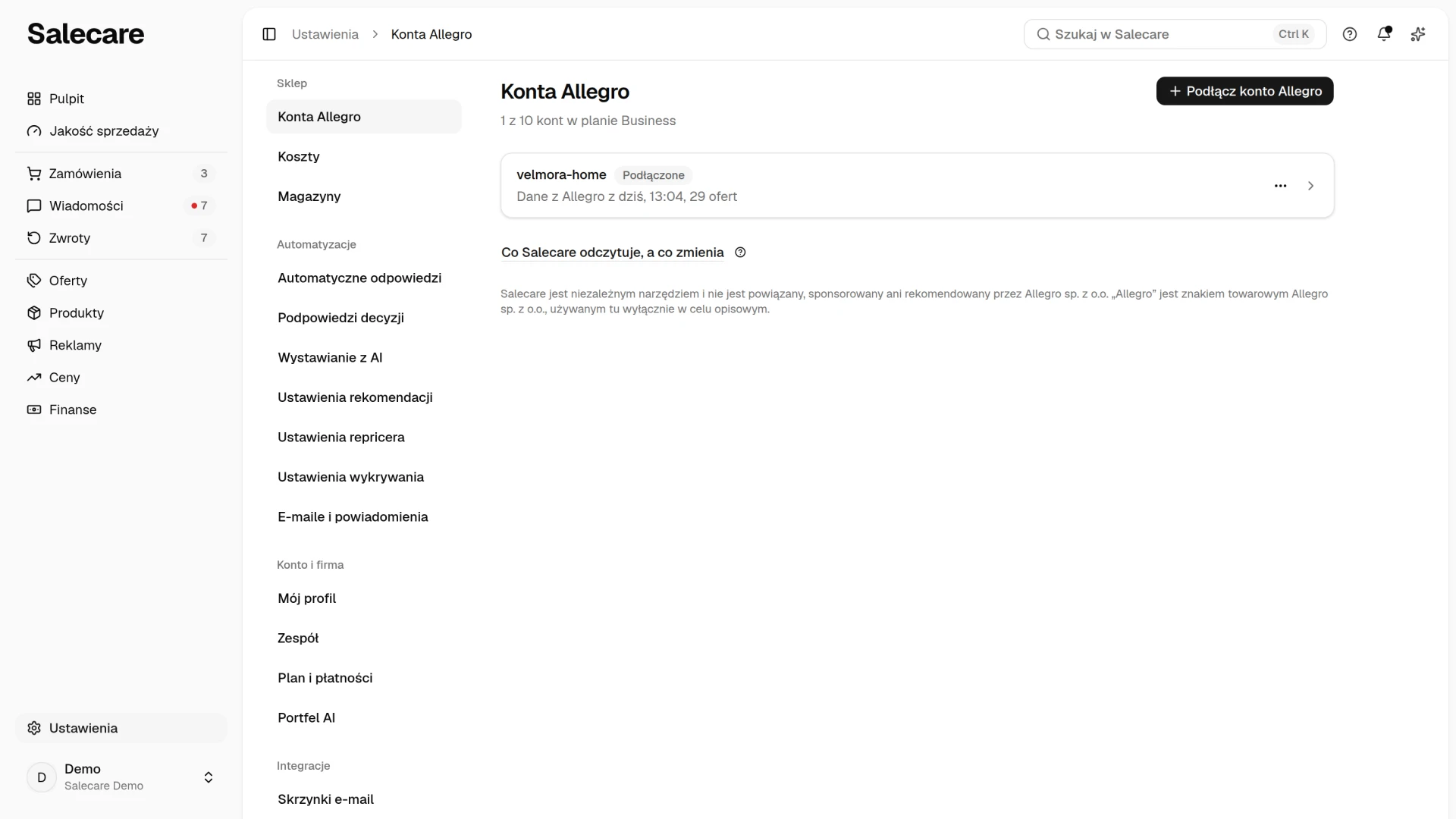Click Podłącz konto Allegro button
This screenshot has height=819, width=1456.
point(1244,91)
